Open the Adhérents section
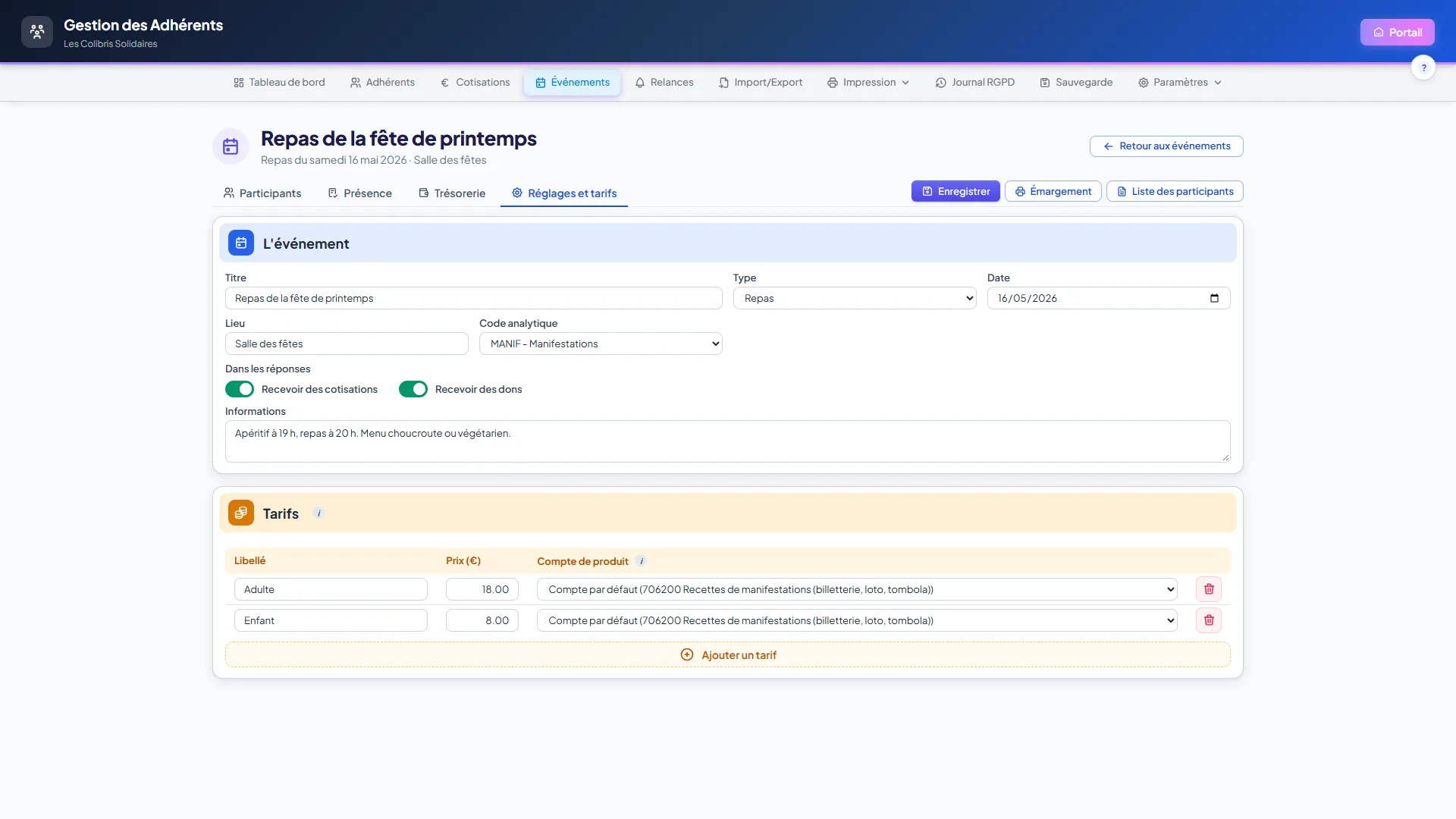Screen dimensions: 1456x819 tap(382, 83)
